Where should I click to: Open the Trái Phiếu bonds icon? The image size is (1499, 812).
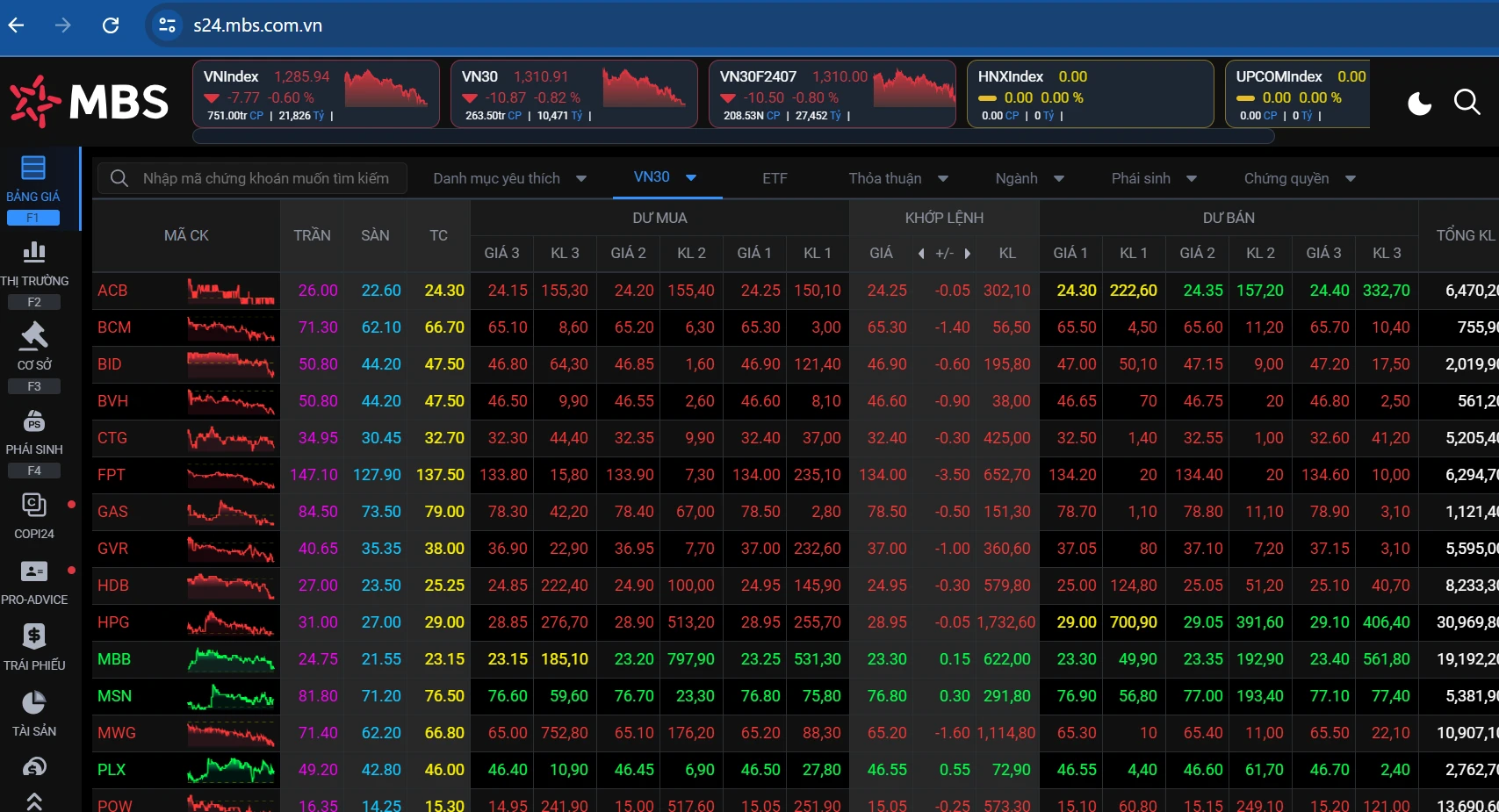coord(34,636)
